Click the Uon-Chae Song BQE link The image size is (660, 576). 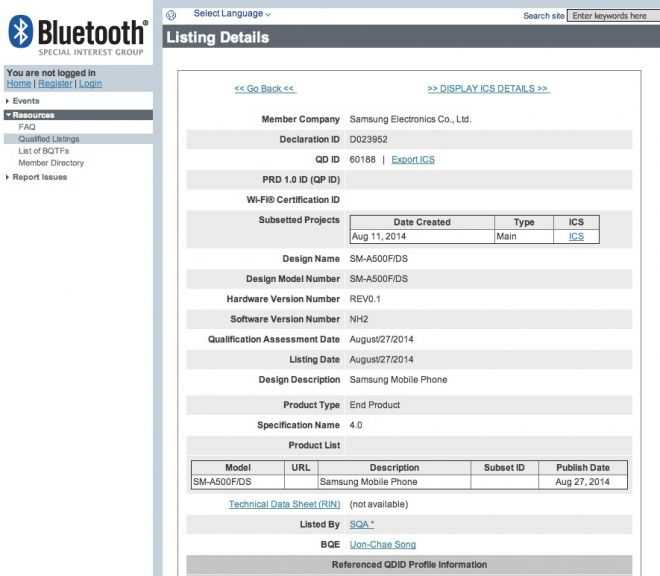pyautogui.click(x=382, y=545)
